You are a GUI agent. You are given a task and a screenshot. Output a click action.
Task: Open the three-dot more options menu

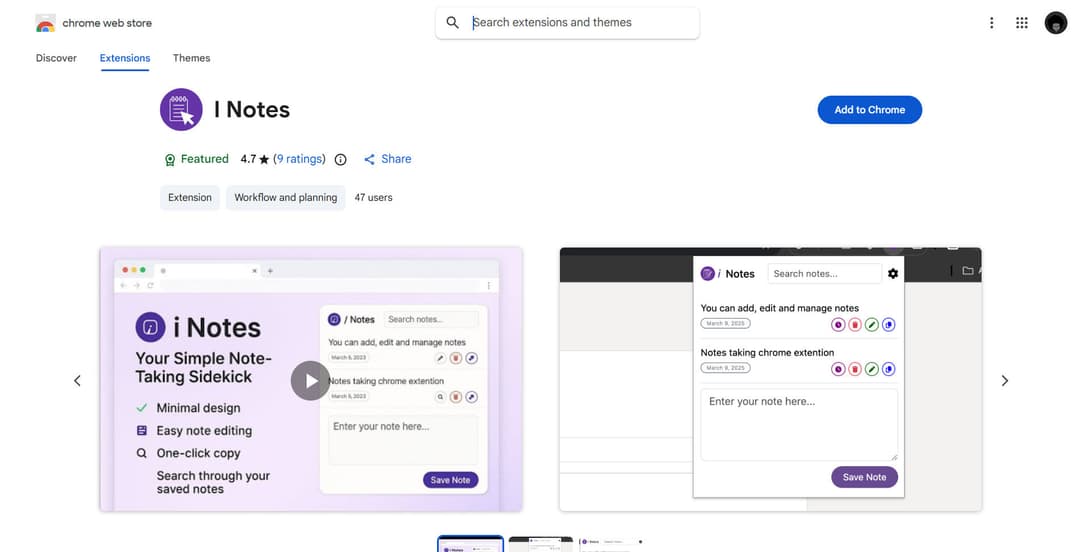point(991,23)
